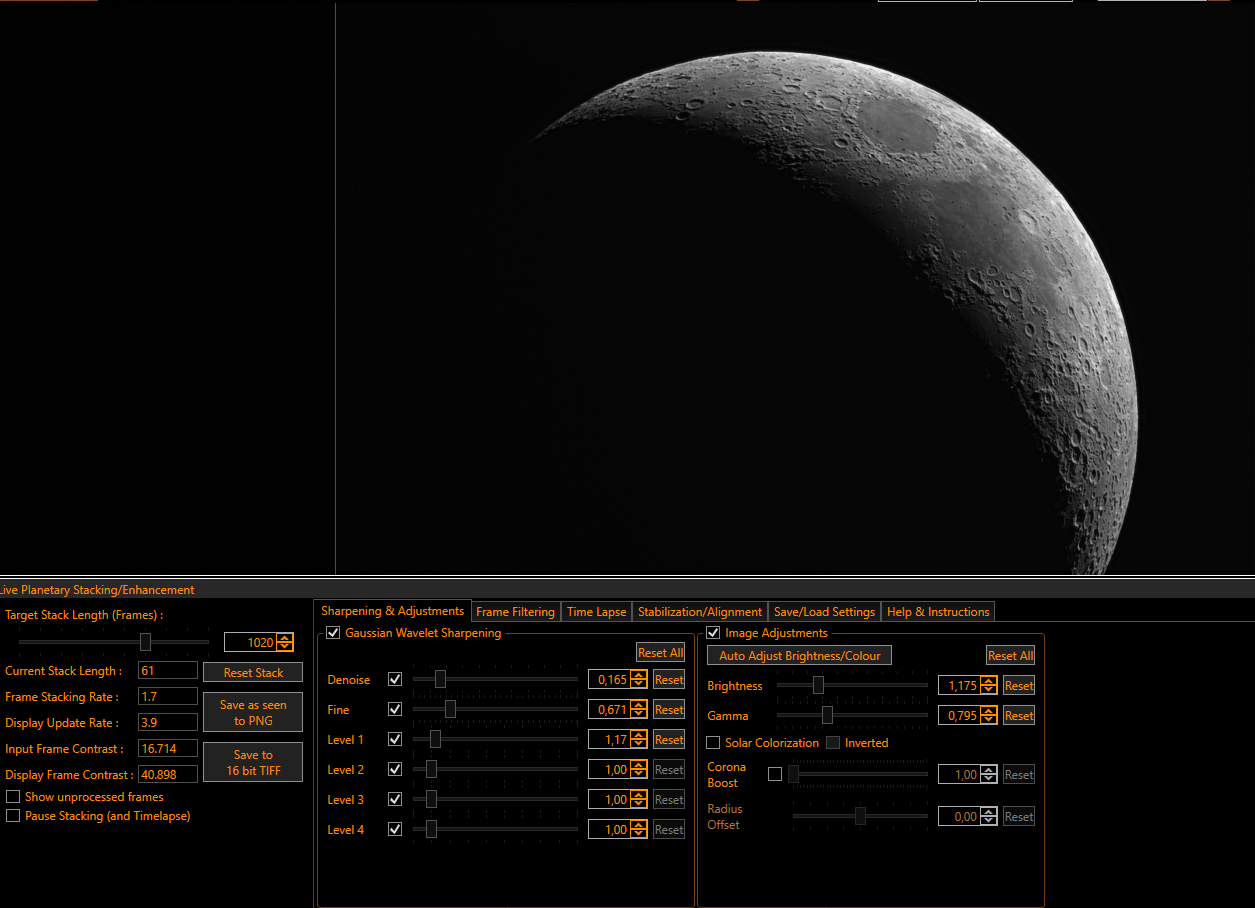
Task: Click the Gamma slider
Action: 853,715
